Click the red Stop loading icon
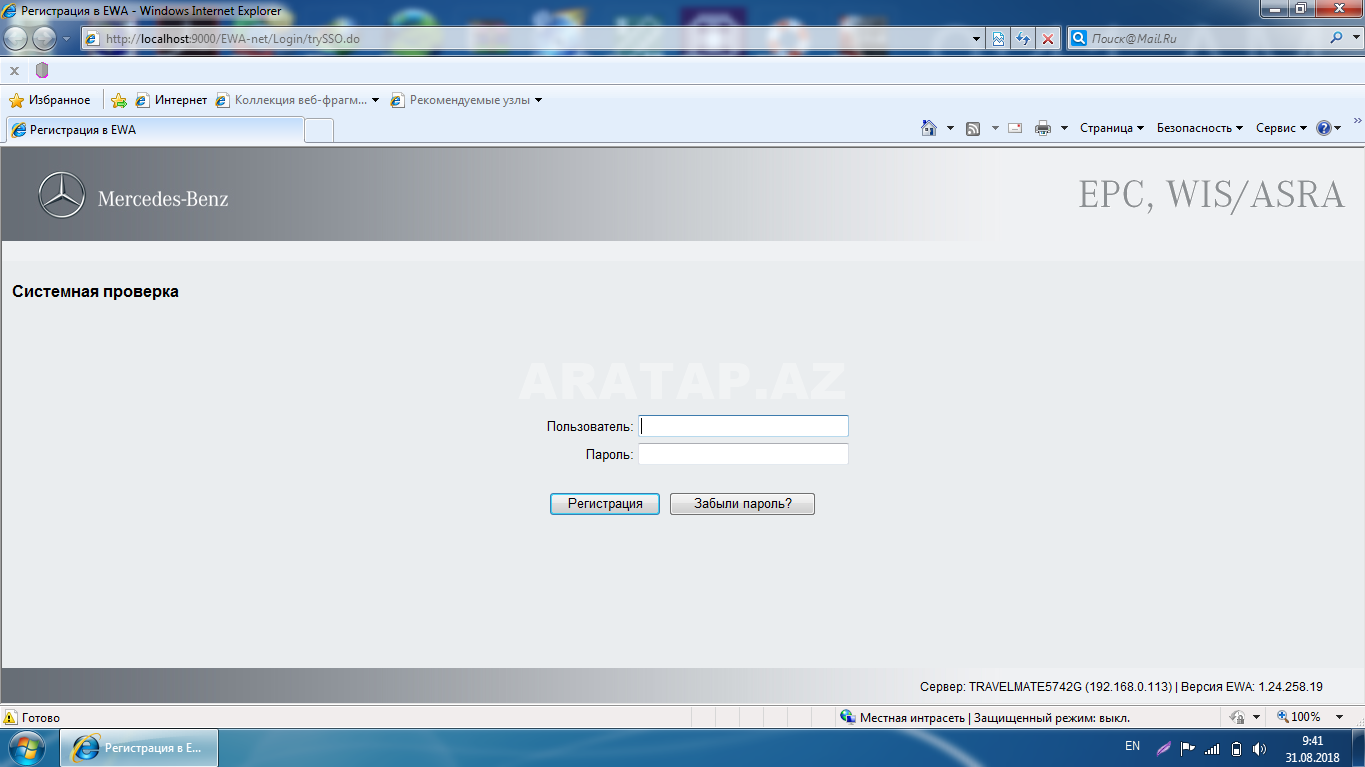The image size is (1365, 767). [x=1048, y=39]
